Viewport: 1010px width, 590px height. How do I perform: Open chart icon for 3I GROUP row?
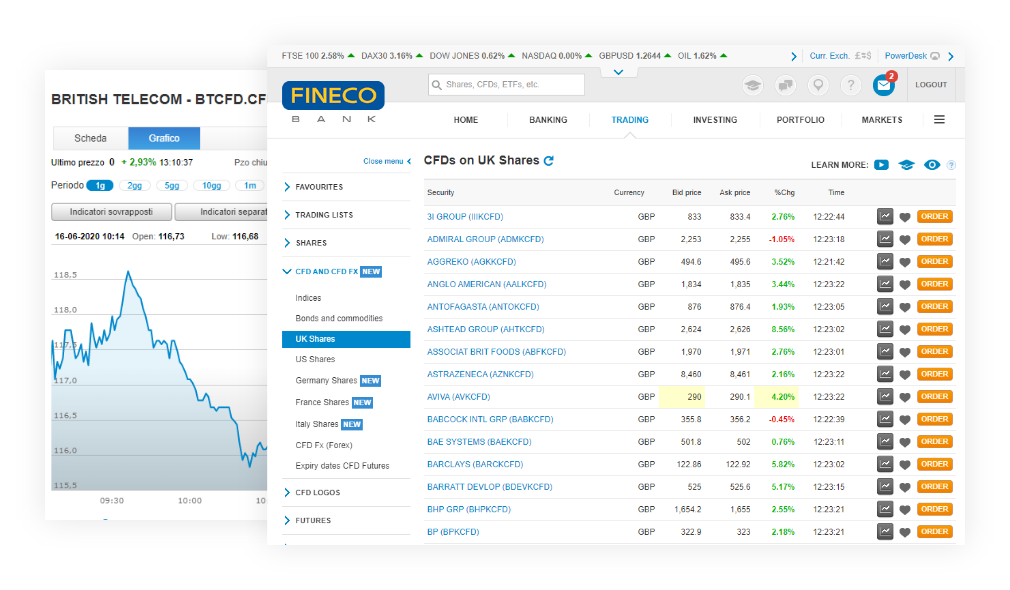(885, 216)
